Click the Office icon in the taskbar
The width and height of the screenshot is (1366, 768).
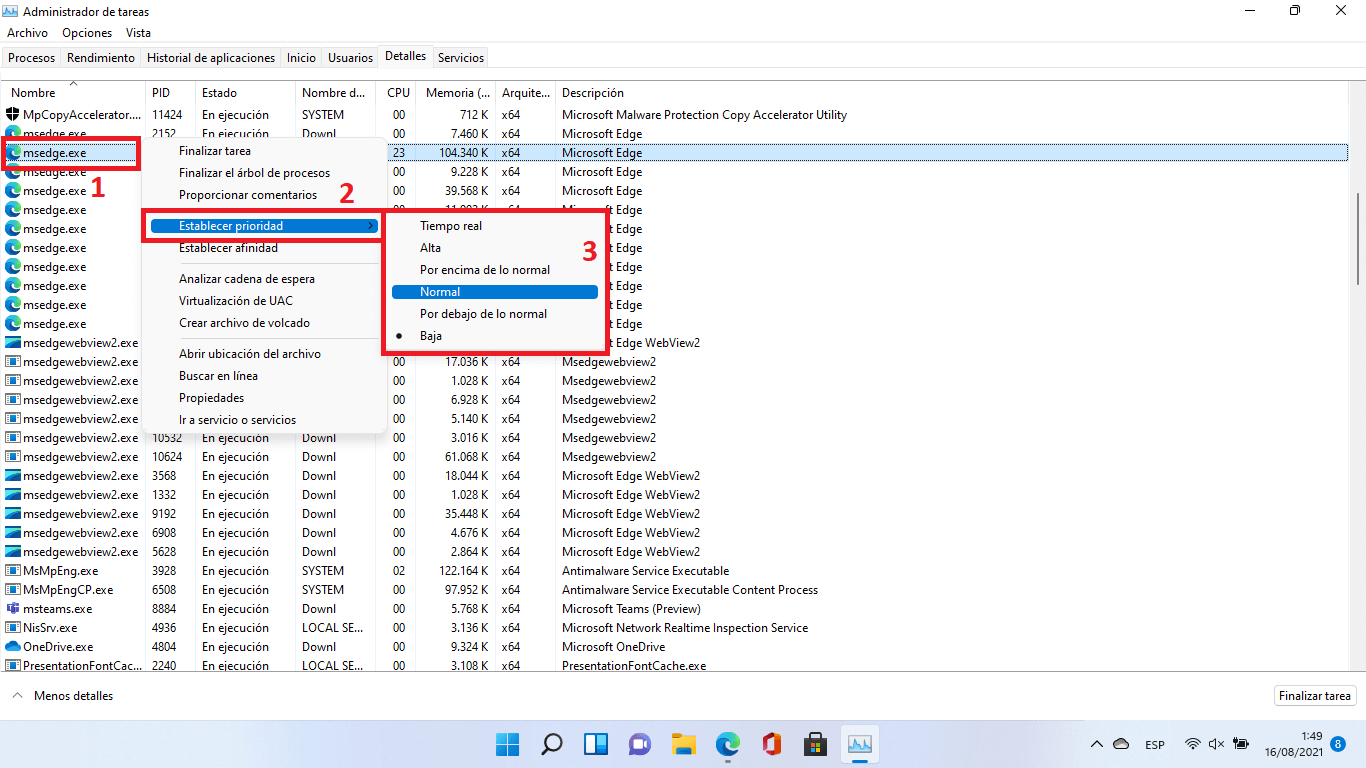point(771,744)
